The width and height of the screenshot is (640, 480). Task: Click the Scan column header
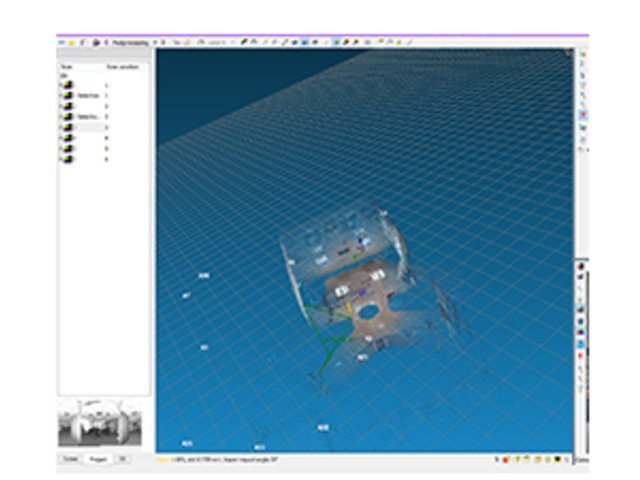coord(67,67)
